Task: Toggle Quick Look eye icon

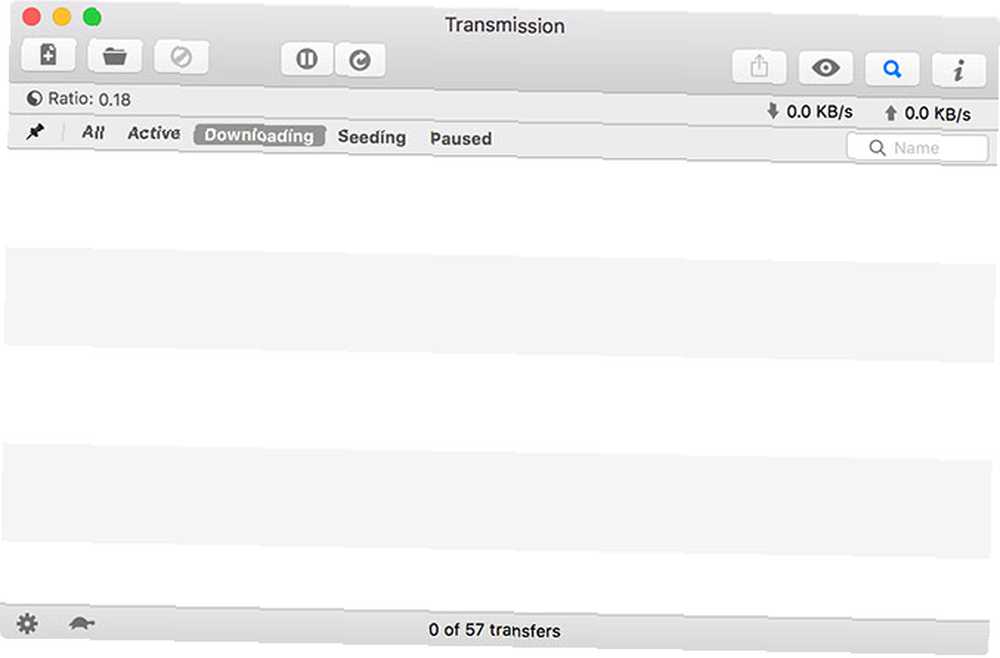Action: tap(825, 68)
